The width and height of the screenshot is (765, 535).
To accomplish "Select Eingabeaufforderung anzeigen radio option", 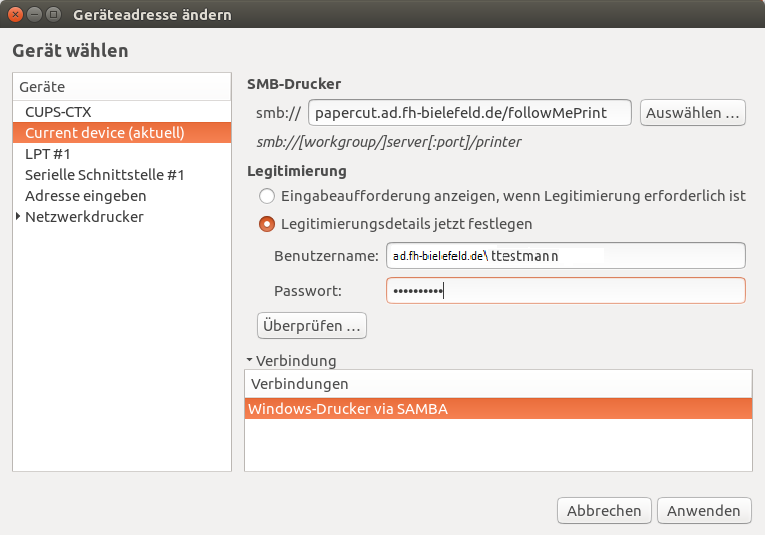I will coord(267,197).
